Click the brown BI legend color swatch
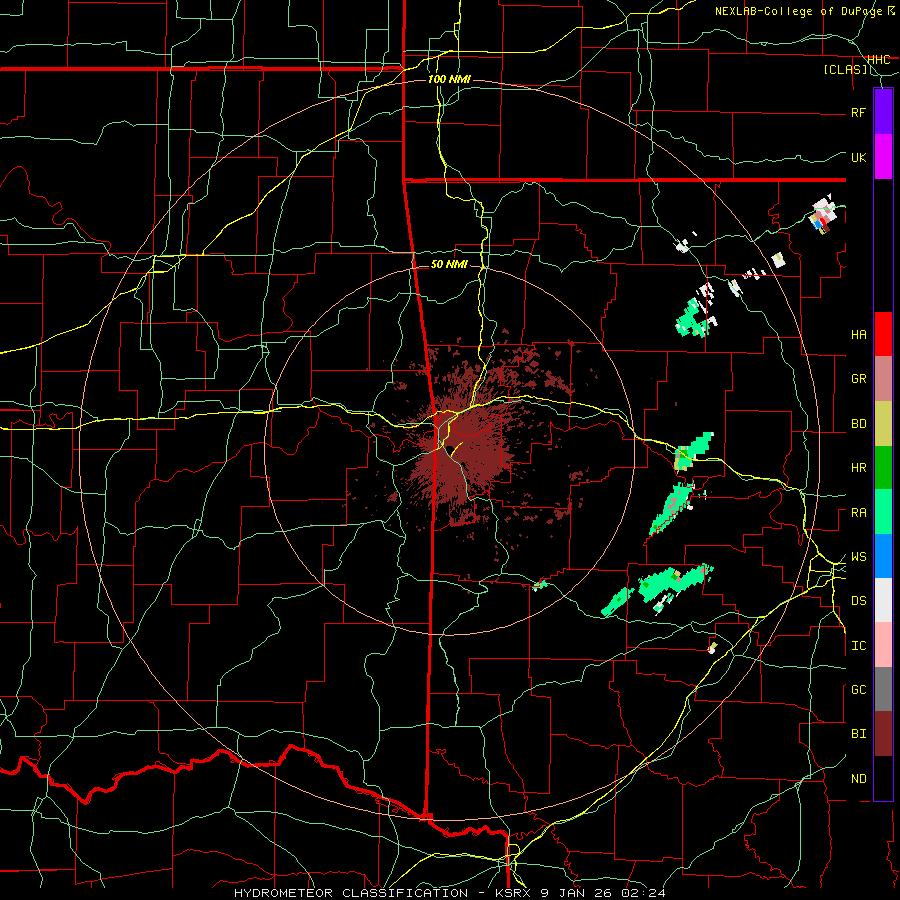The height and width of the screenshot is (900, 900). click(883, 734)
